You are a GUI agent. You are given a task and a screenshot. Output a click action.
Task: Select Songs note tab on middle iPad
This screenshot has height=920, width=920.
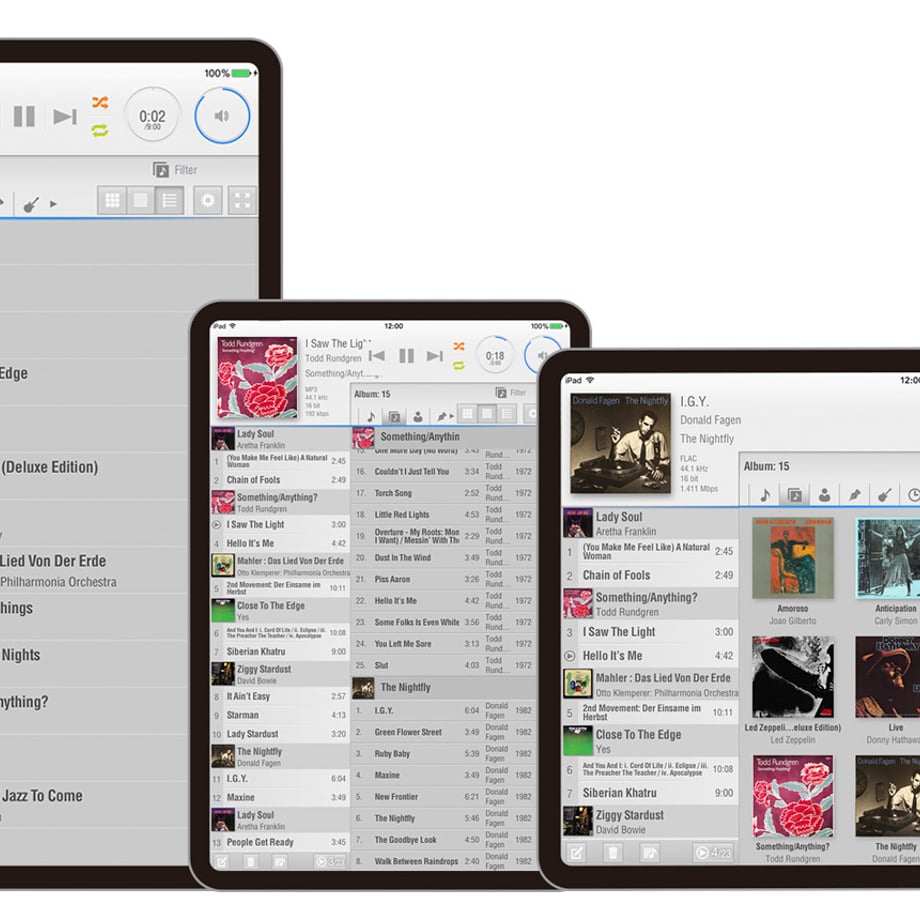371,417
